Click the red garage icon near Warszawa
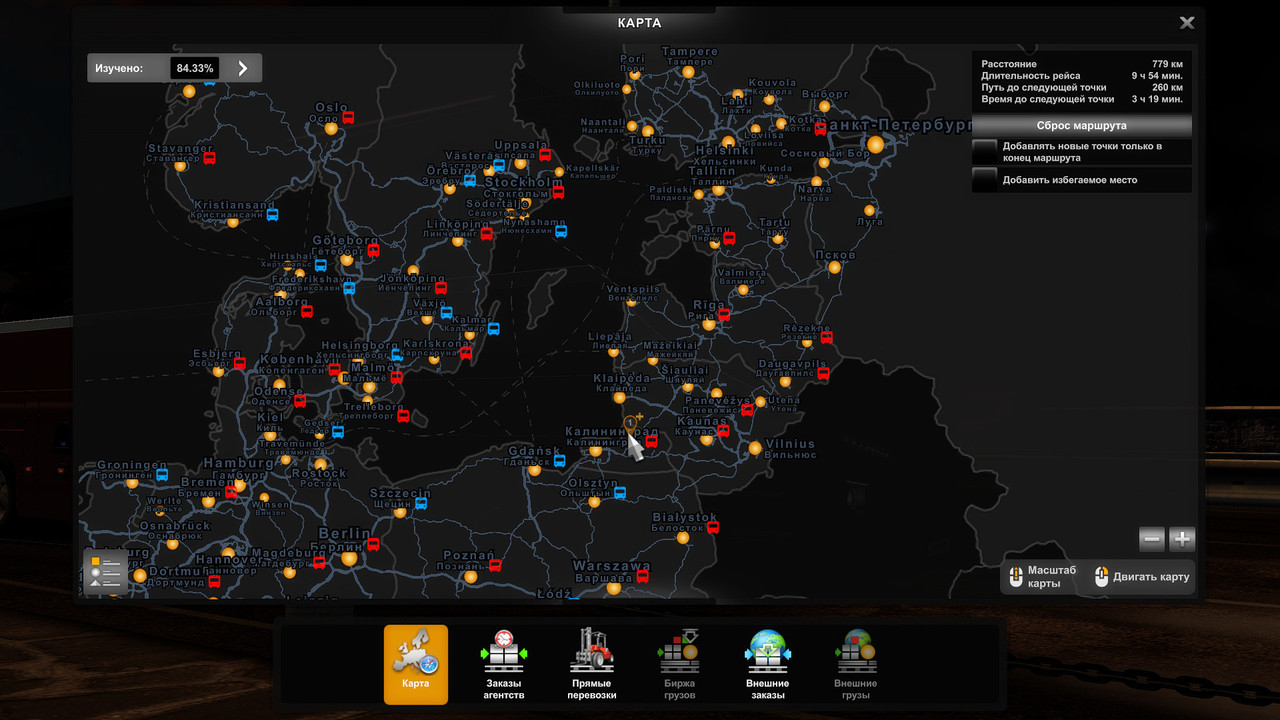The image size is (1280, 720). (x=642, y=576)
